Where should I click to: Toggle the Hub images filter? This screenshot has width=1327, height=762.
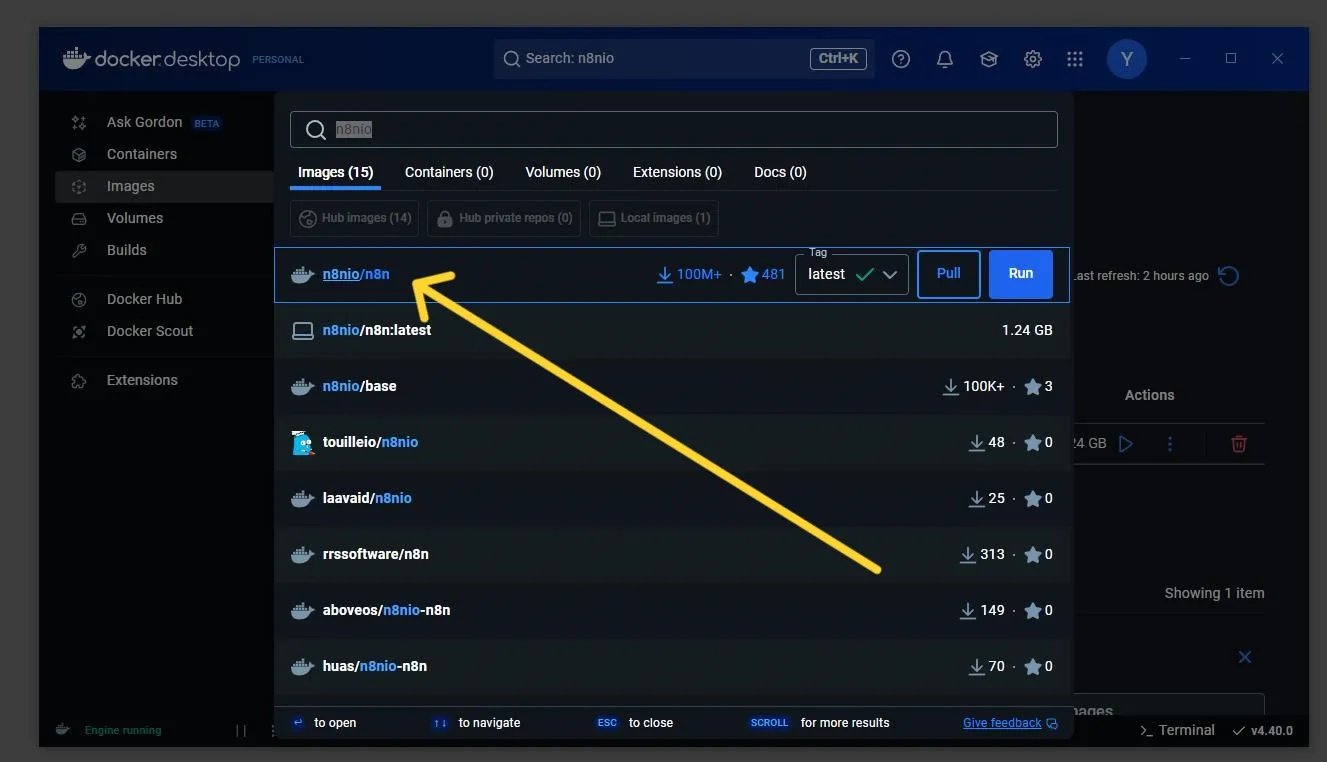[355, 218]
